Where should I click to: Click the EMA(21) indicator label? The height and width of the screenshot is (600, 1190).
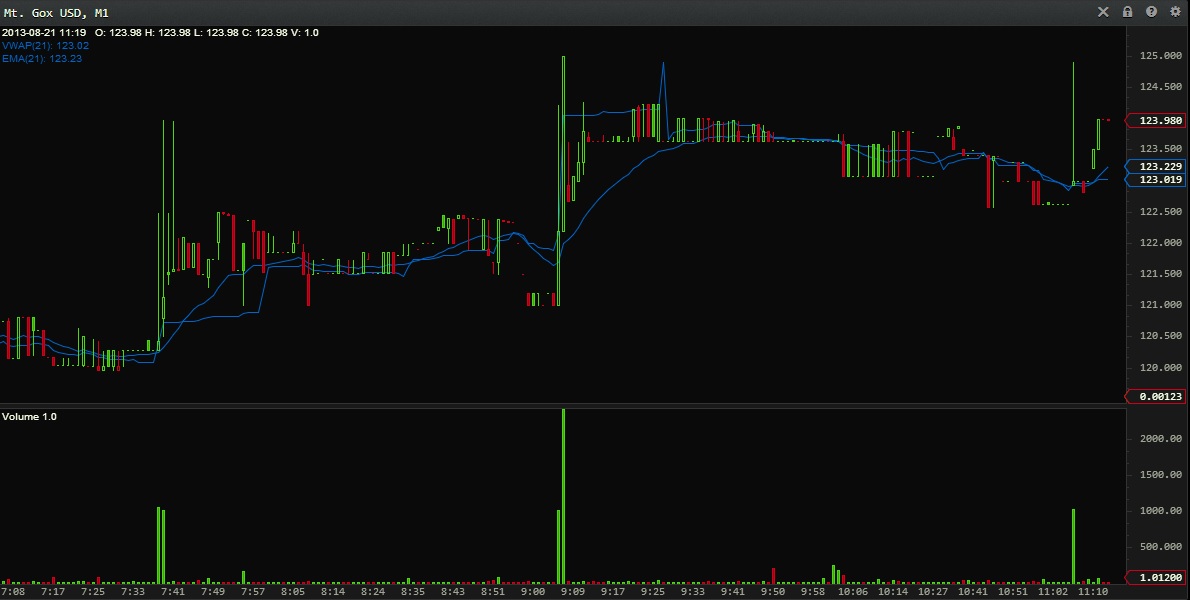point(42,59)
